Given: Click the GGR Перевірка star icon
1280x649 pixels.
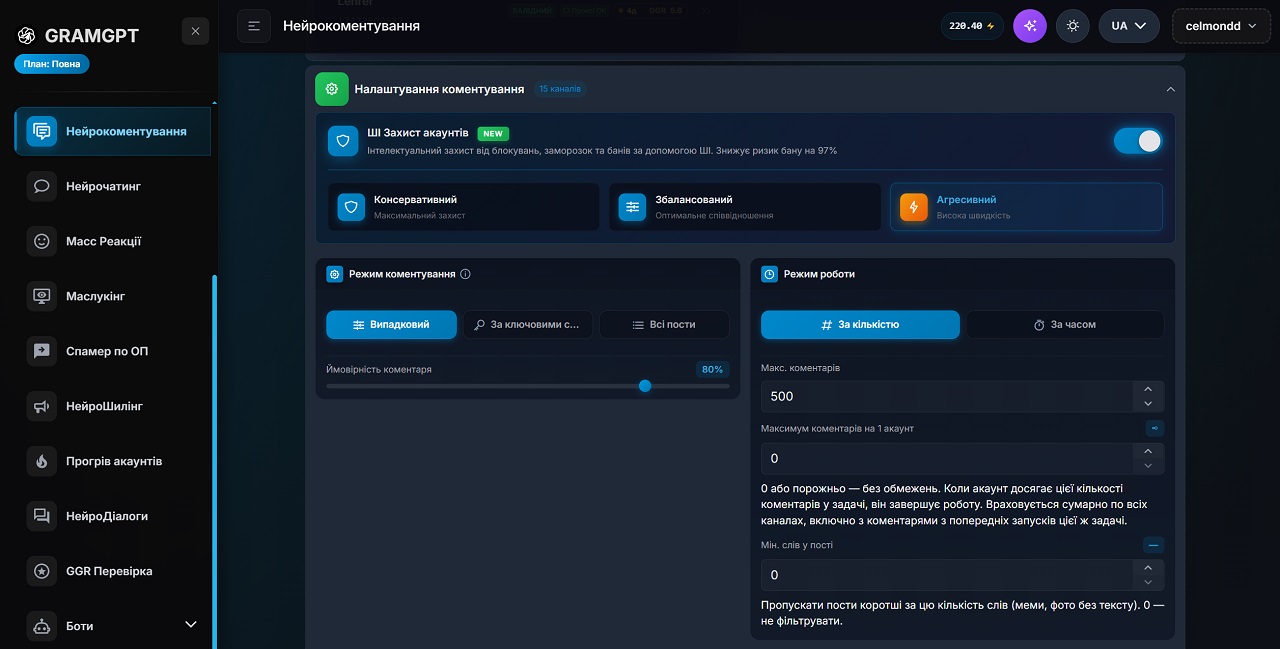Looking at the screenshot, I should point(42,571).
